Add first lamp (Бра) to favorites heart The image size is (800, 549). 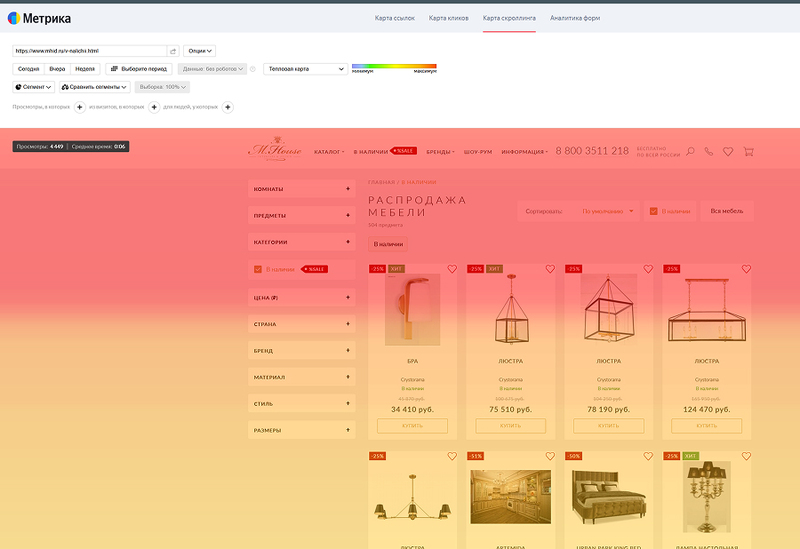[452, 269]
